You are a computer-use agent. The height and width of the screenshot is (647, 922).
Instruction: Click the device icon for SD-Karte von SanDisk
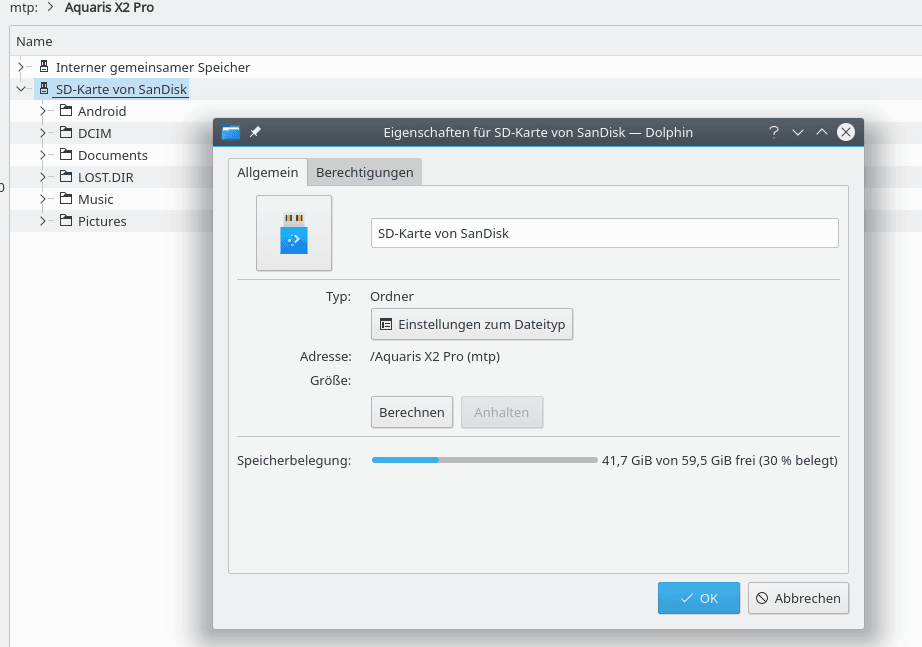[x=44, y=89]
